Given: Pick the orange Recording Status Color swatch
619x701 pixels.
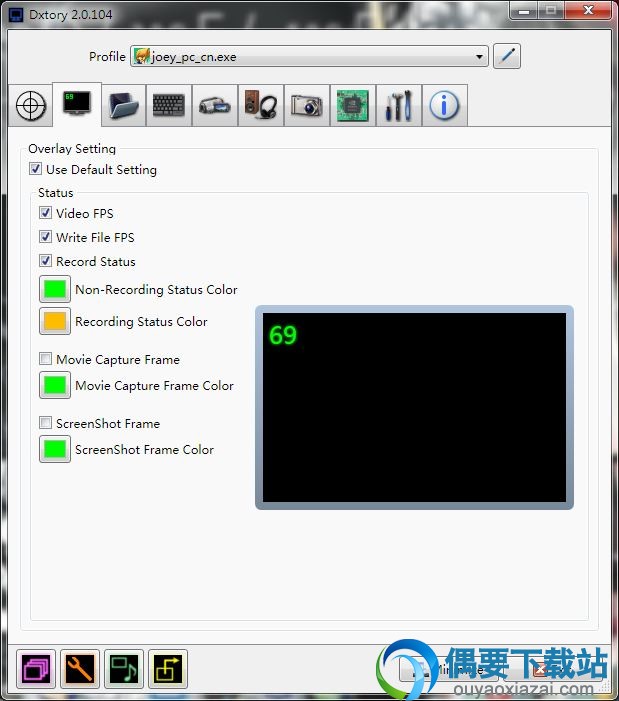Looking at the screenshot, I should (x=55, y=321).
